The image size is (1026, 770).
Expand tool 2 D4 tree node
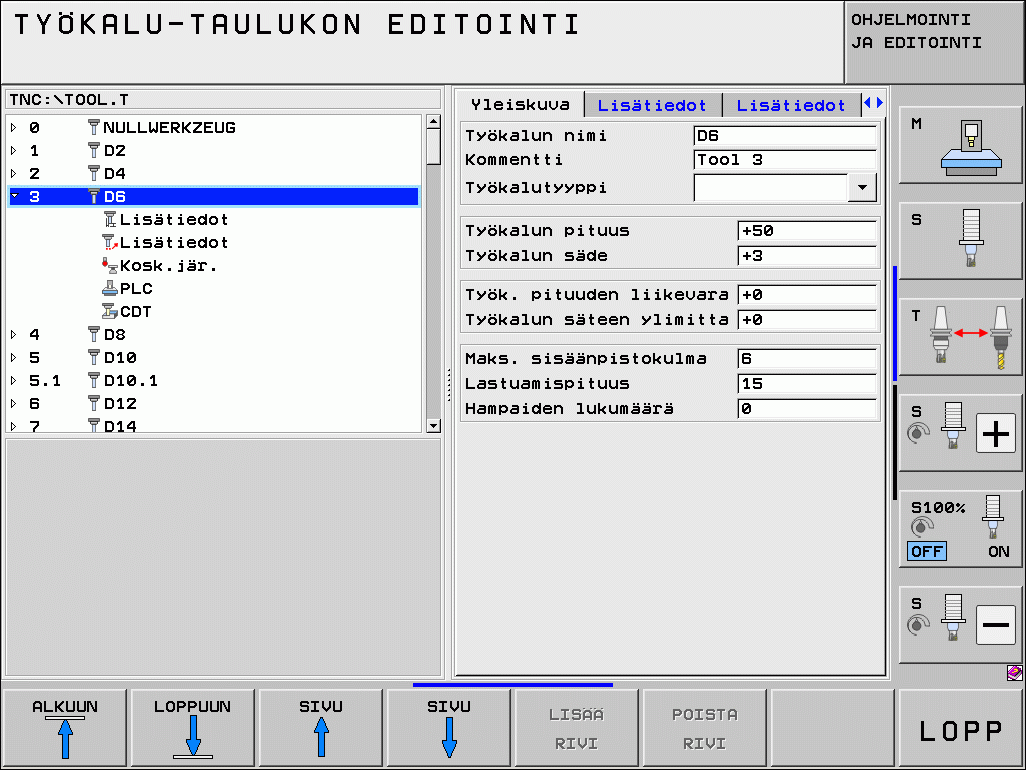coord(14,173)
